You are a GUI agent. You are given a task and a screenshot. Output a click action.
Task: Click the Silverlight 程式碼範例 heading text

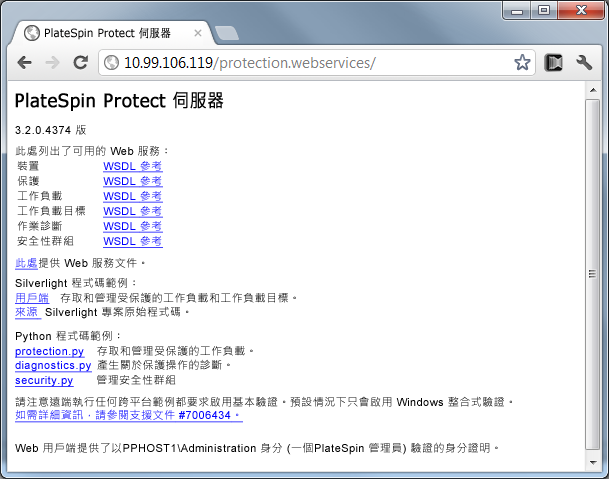76,283
